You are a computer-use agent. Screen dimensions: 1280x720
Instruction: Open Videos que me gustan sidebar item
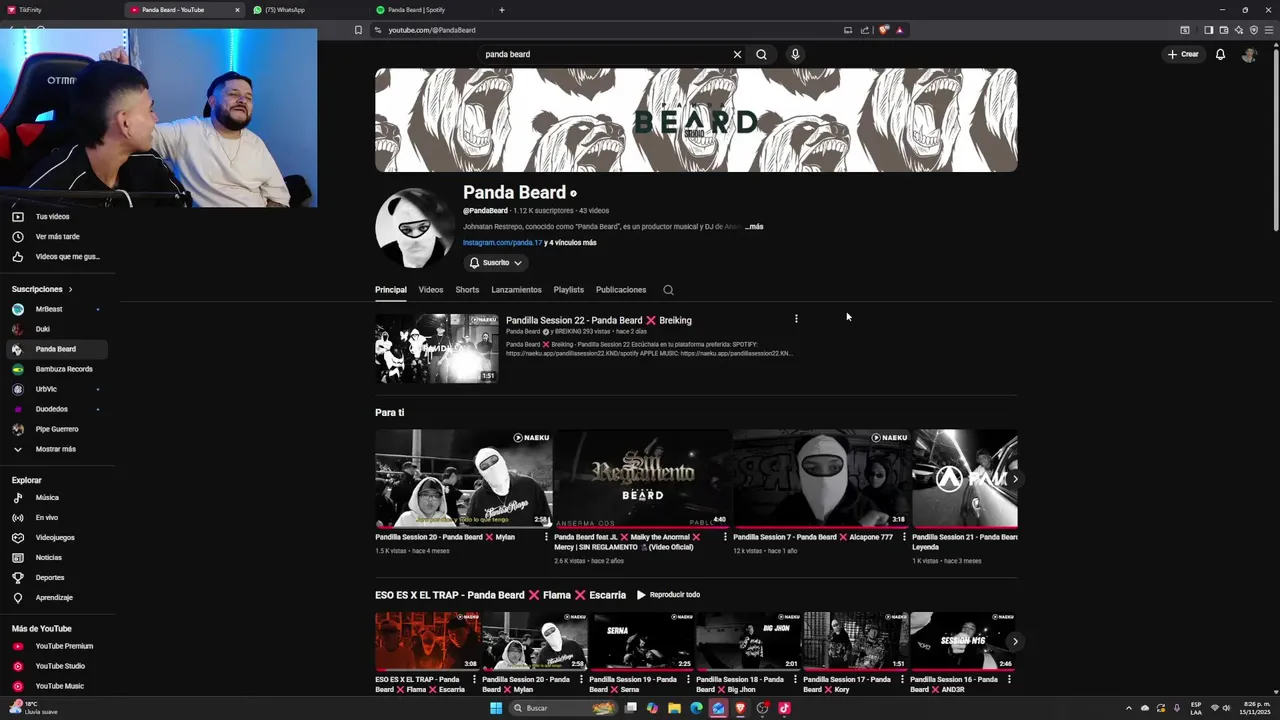coord(57,257)
